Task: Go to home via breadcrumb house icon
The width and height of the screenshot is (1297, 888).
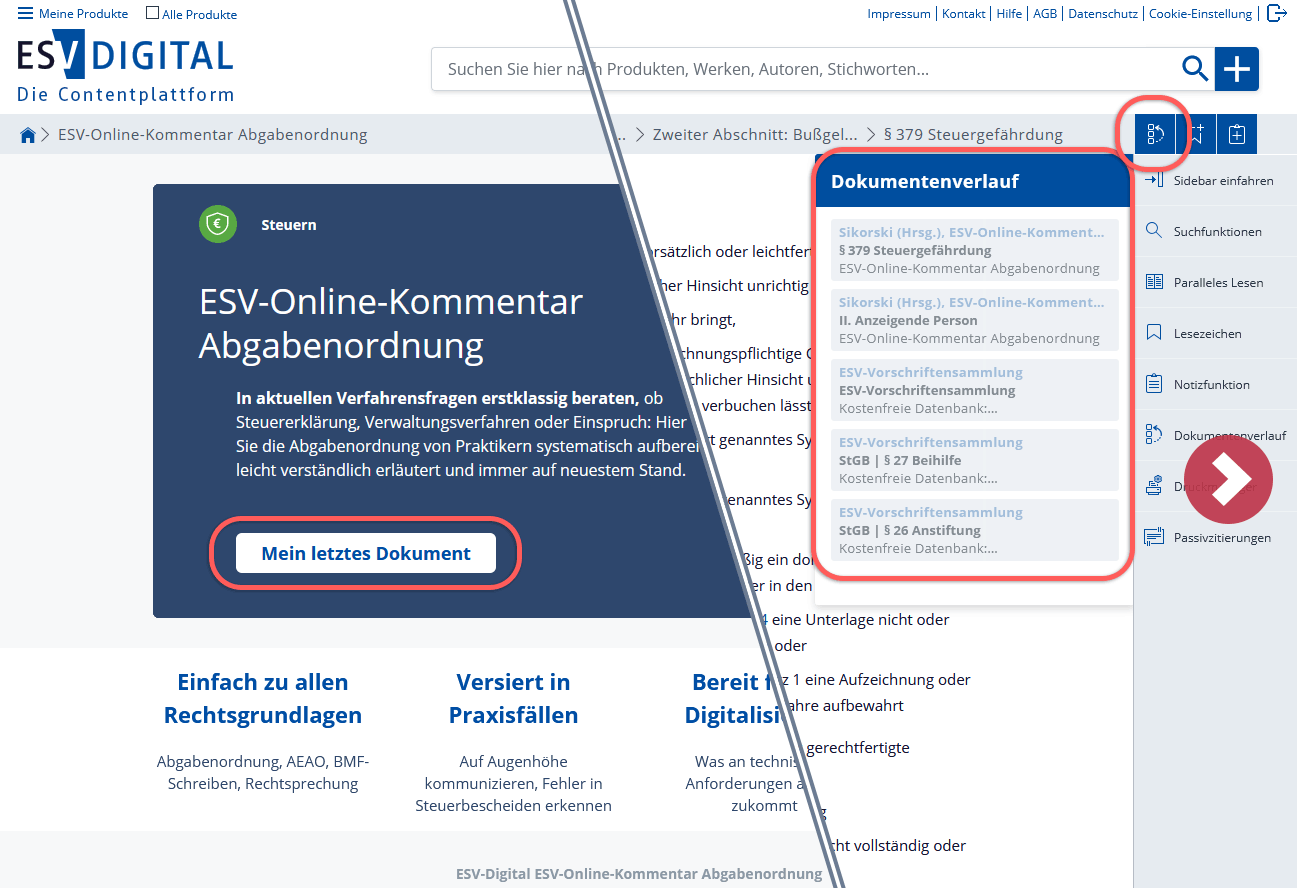Action: 28,135
